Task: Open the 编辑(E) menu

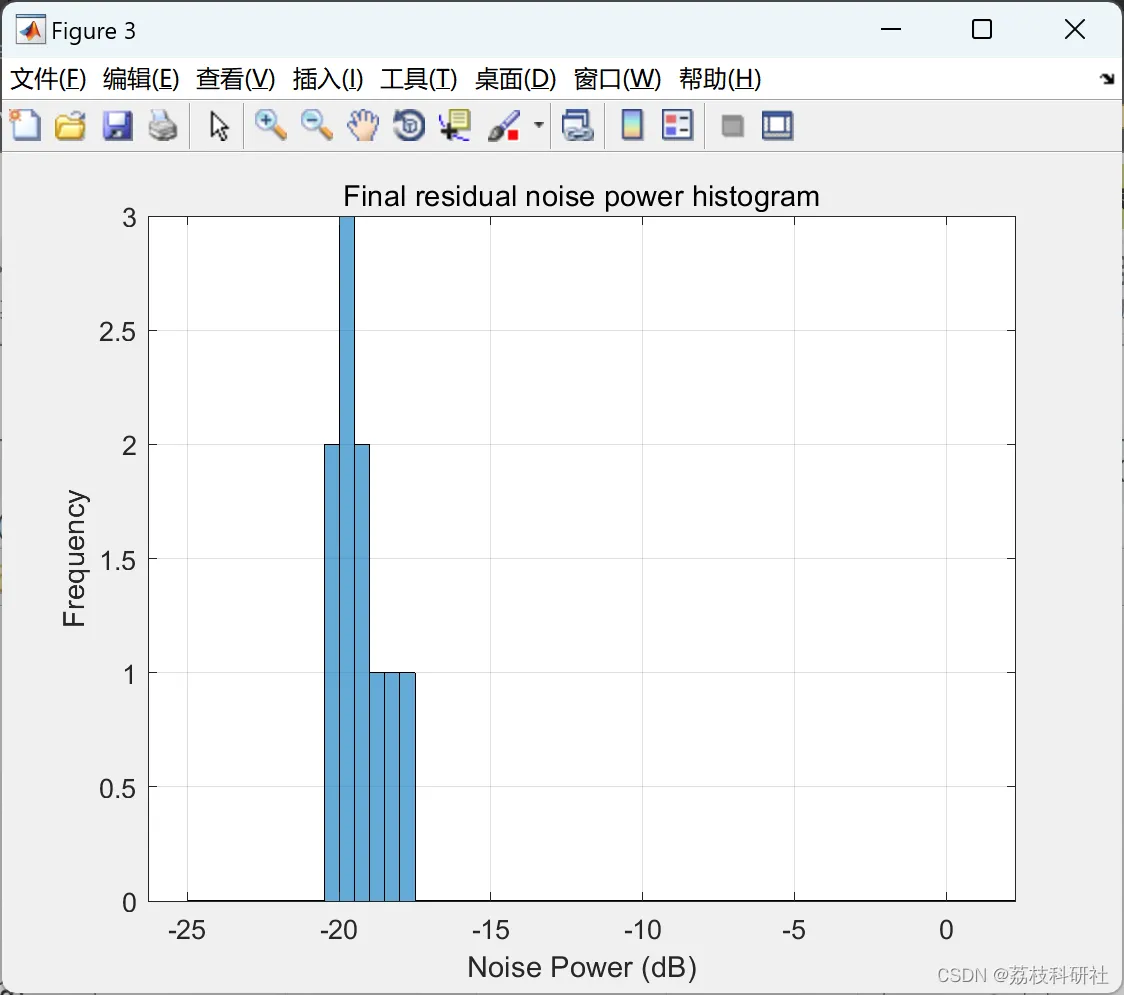Action: click(140, 79)
